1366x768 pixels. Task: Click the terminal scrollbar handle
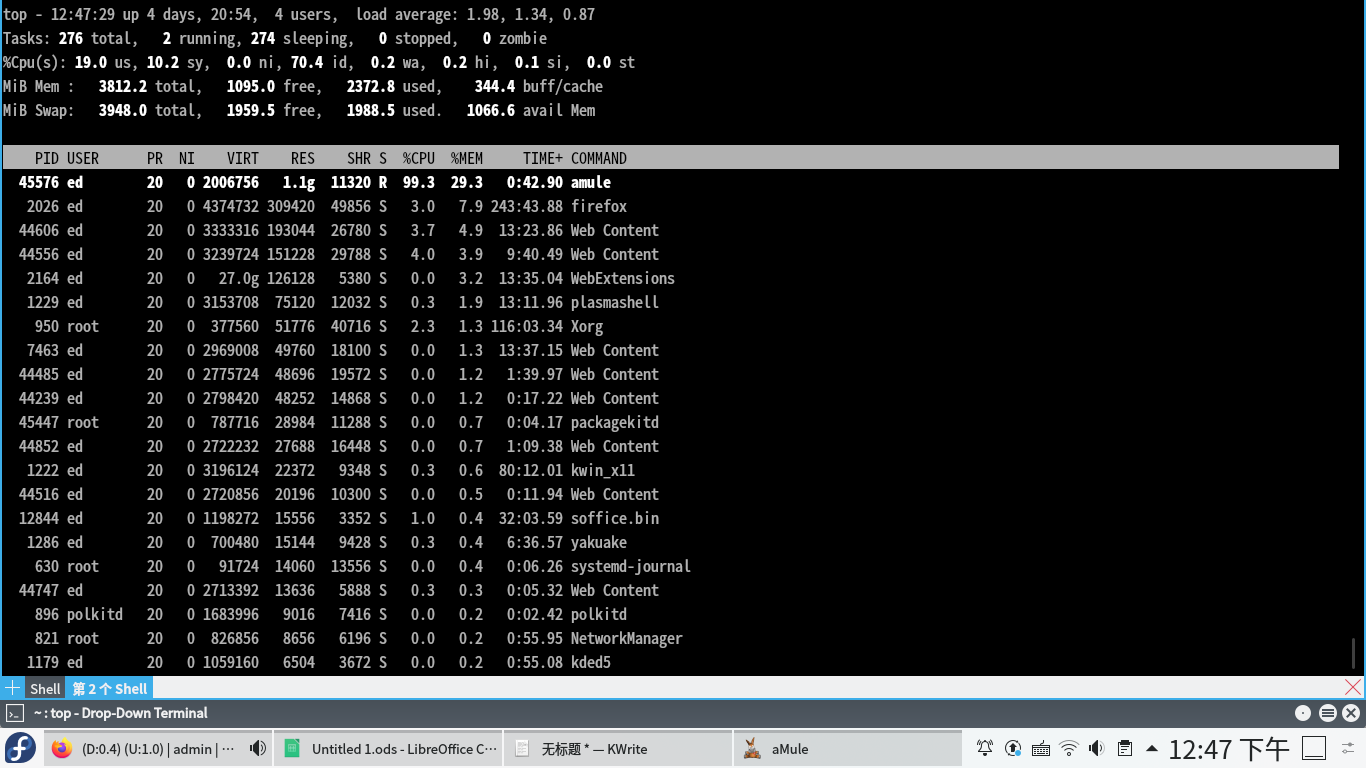[1354, 654]
